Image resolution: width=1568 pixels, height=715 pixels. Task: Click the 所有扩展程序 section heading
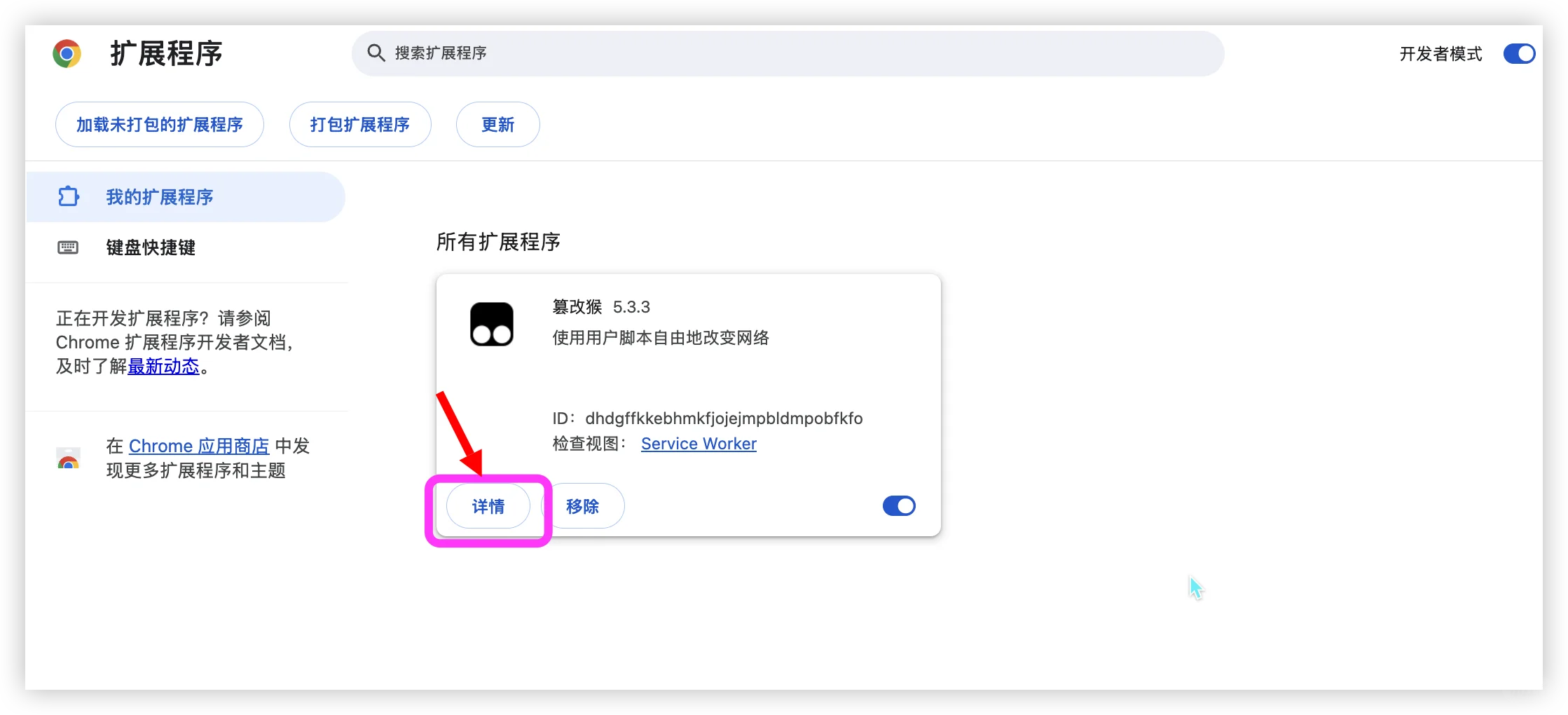click(x=498, y=242)
